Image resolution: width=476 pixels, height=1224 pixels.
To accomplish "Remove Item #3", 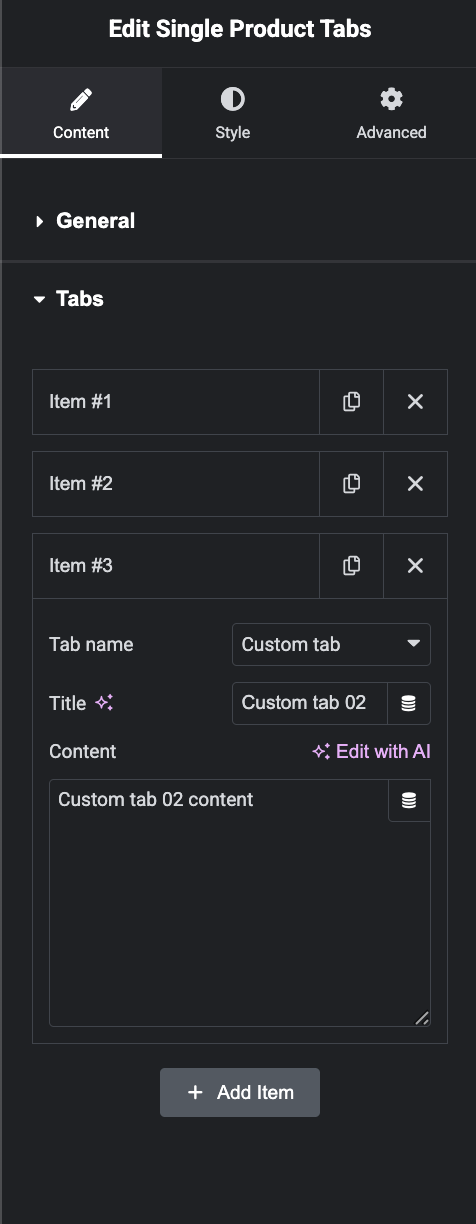I will click(415, 566).
